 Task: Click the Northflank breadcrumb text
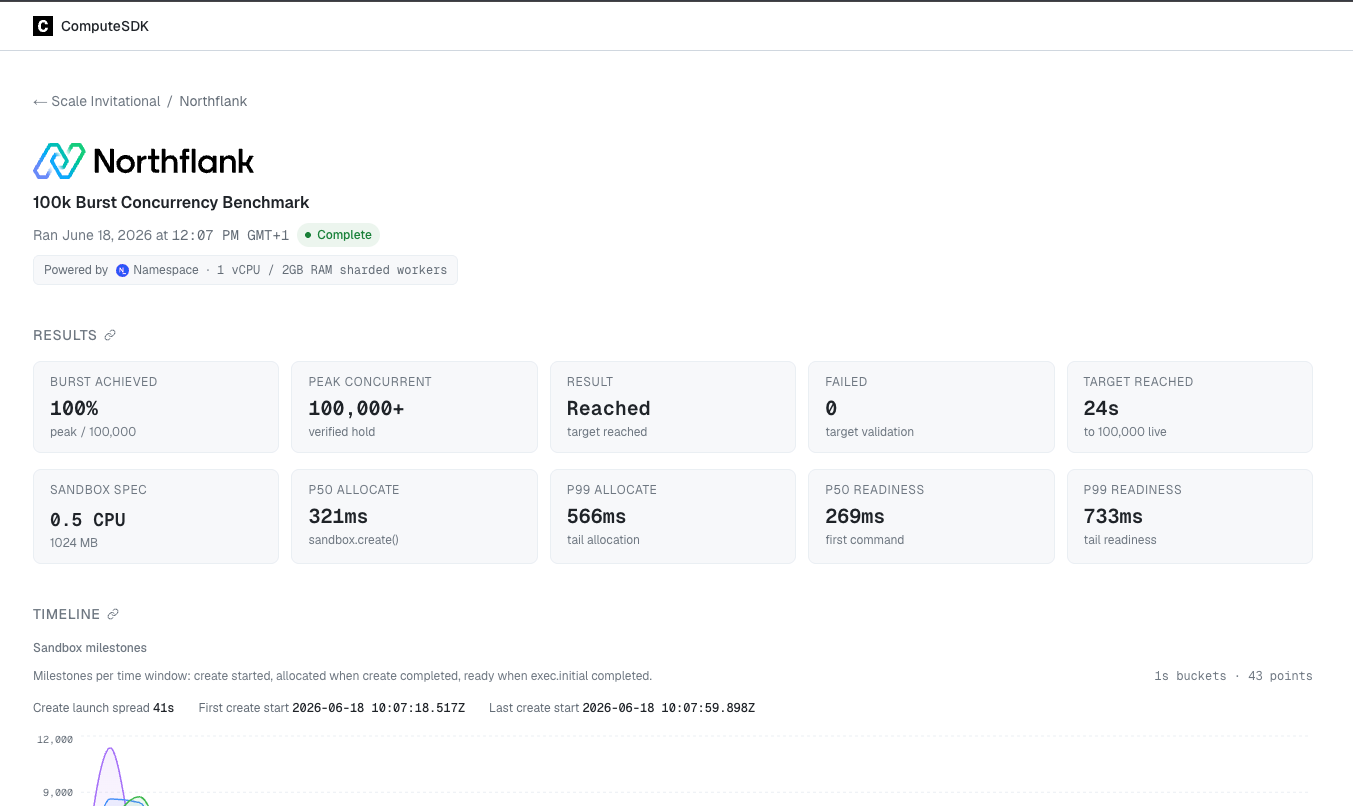(213, 101)
